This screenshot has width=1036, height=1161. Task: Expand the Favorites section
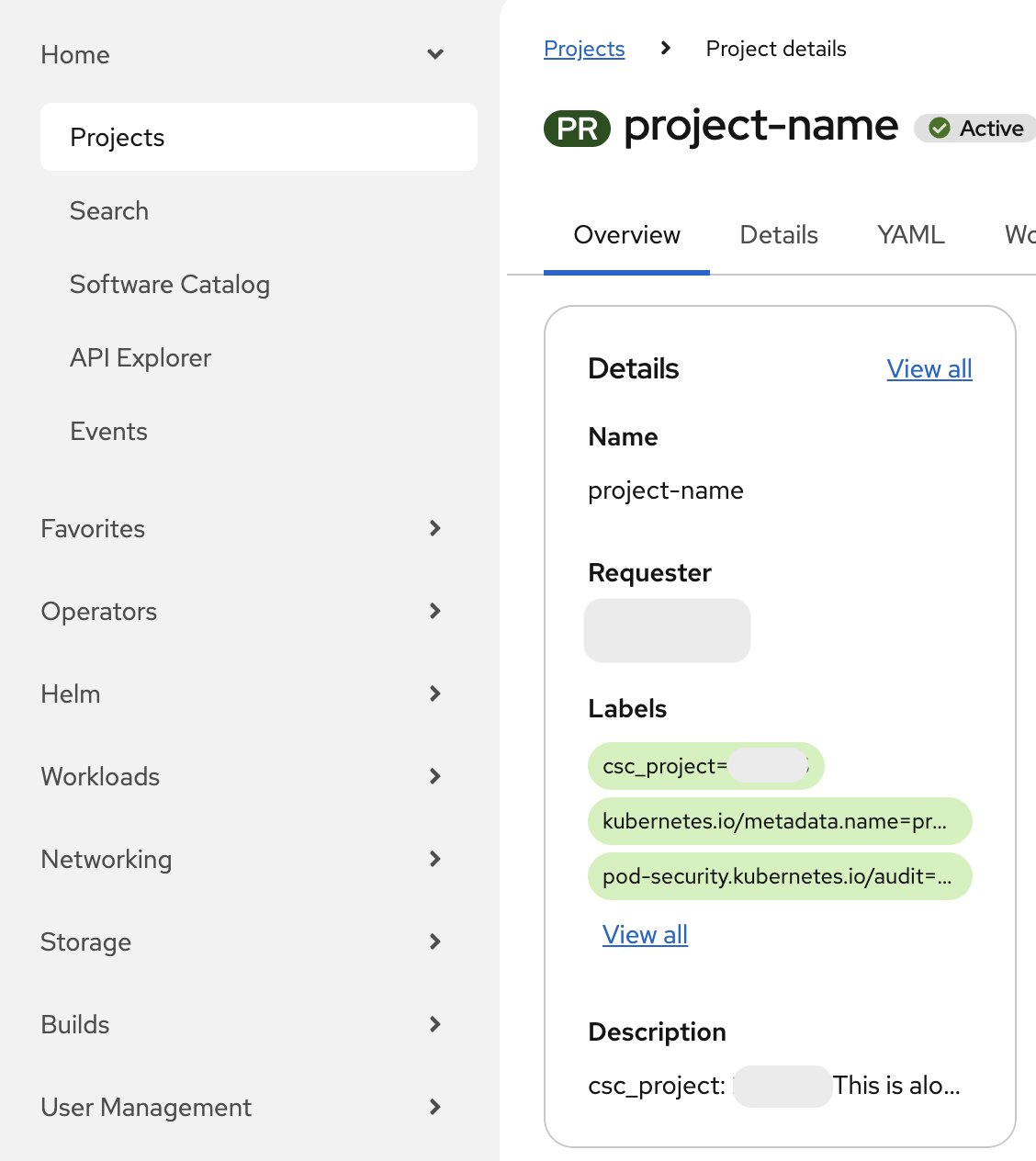pyautogui.click(x=434, y=528)
